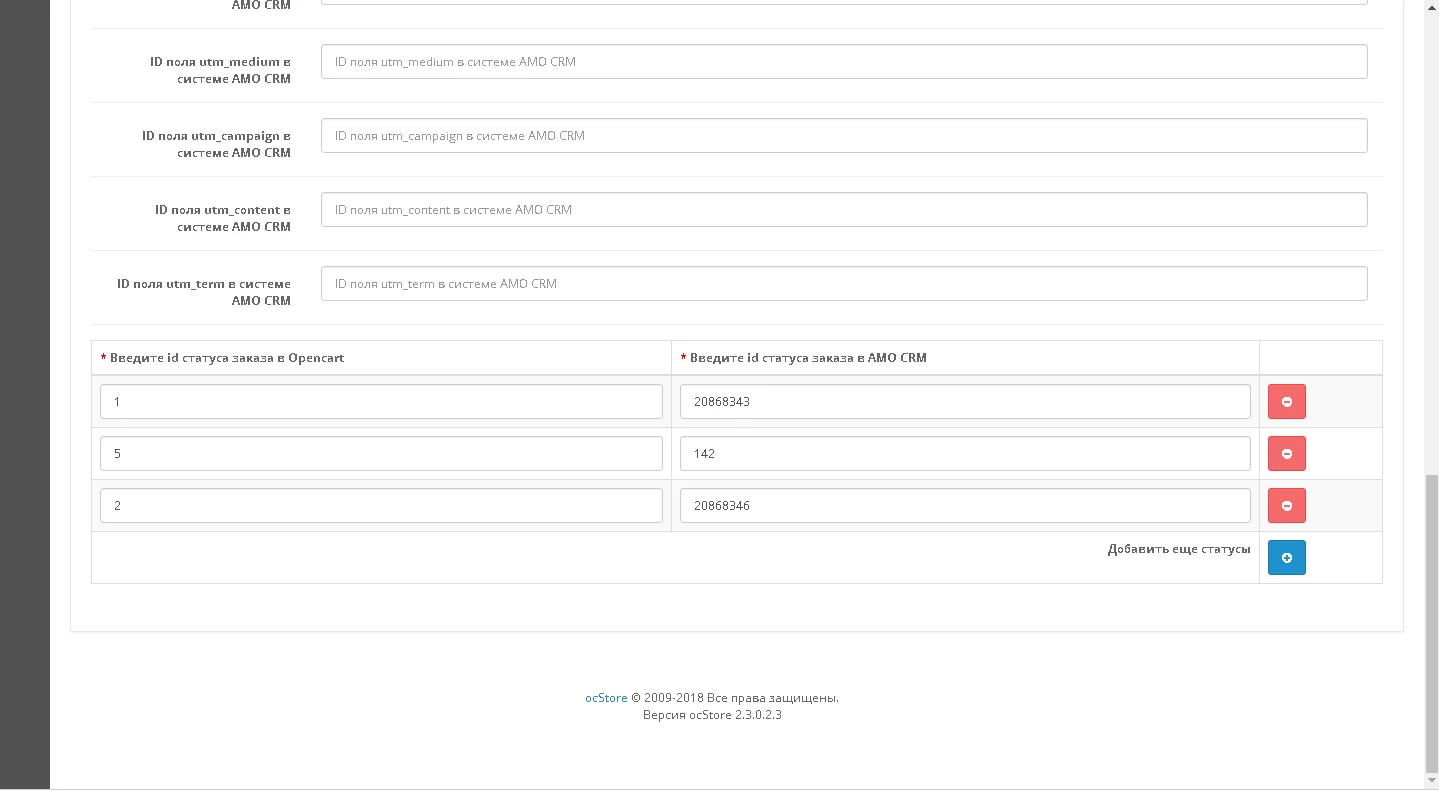This screenshot has width=1439, height=791.
Task: Click the 'Добавить еще статусы' text
Action: (x=1179, y=549)
